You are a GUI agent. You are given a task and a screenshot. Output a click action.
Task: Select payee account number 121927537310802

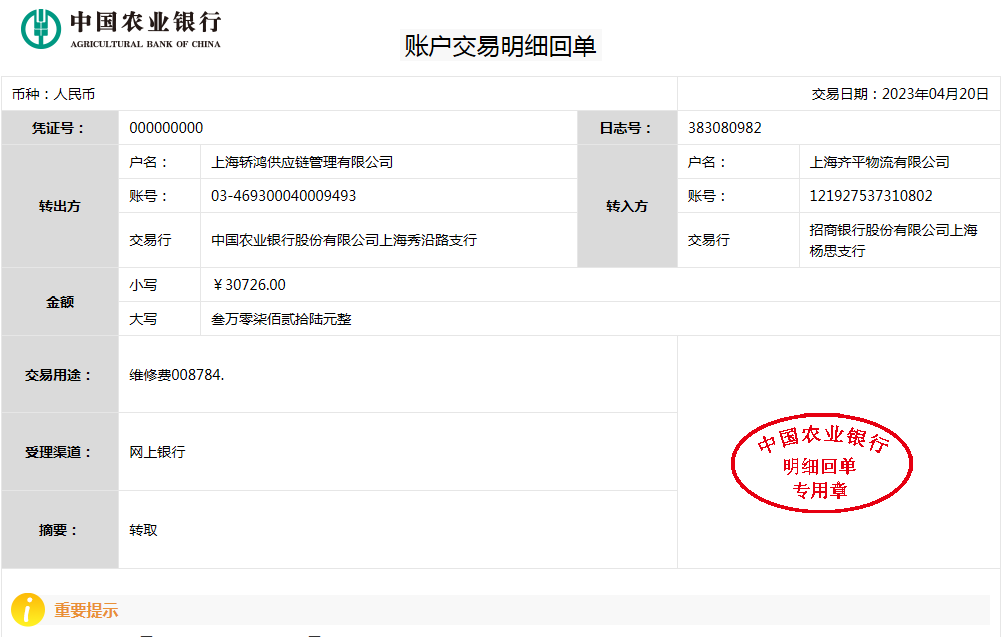[x=870, y=196]
